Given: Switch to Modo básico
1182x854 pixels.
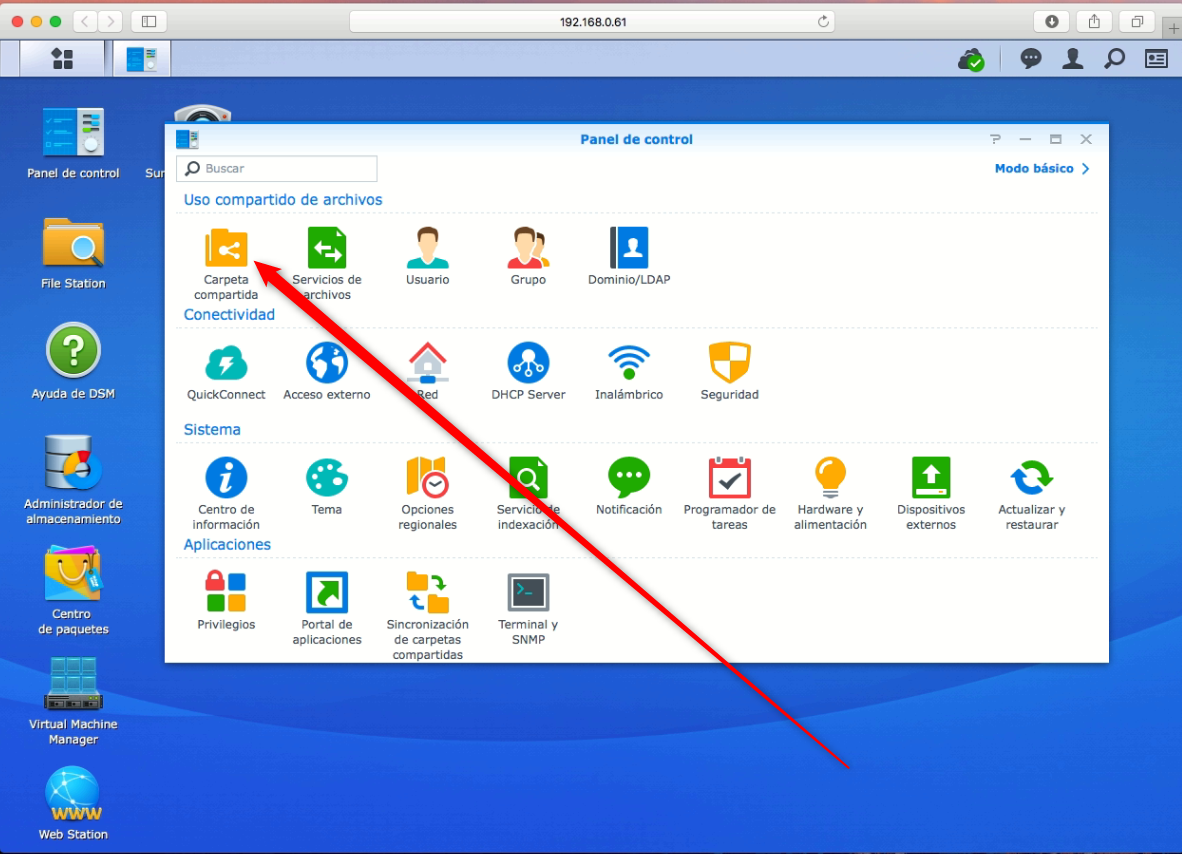Looking at the screenshot, I should pos(1042,168).
